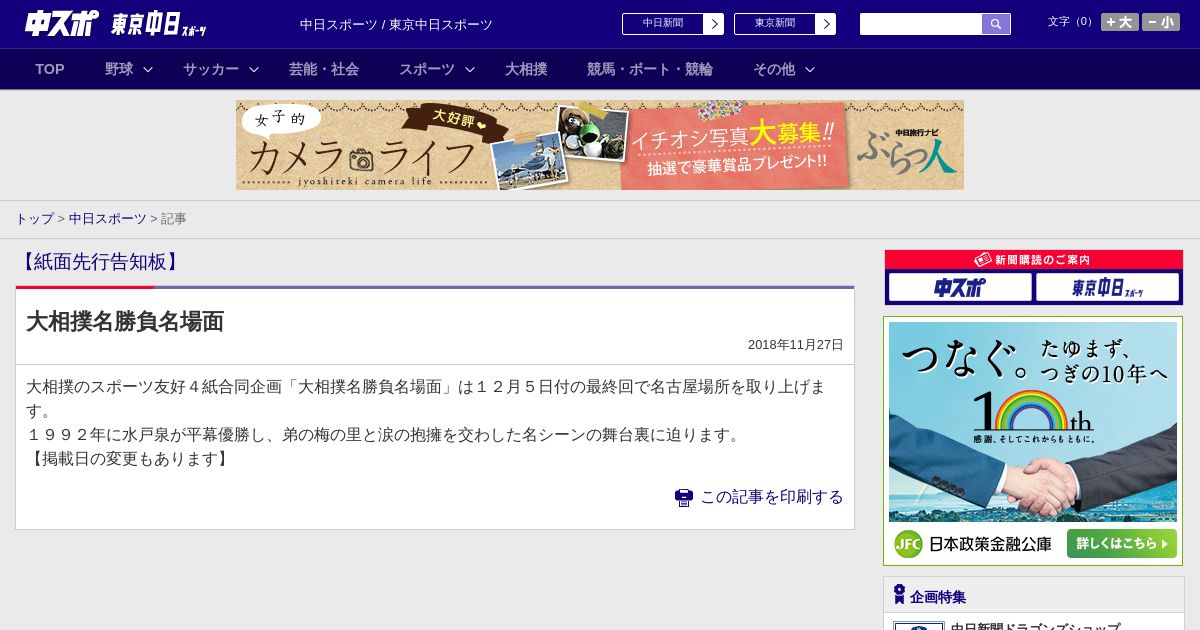The width and height of the screenshot is (1200, 630).
Task: Expand 野球 dropdown chevron
Action: click(x=148, y=69)
